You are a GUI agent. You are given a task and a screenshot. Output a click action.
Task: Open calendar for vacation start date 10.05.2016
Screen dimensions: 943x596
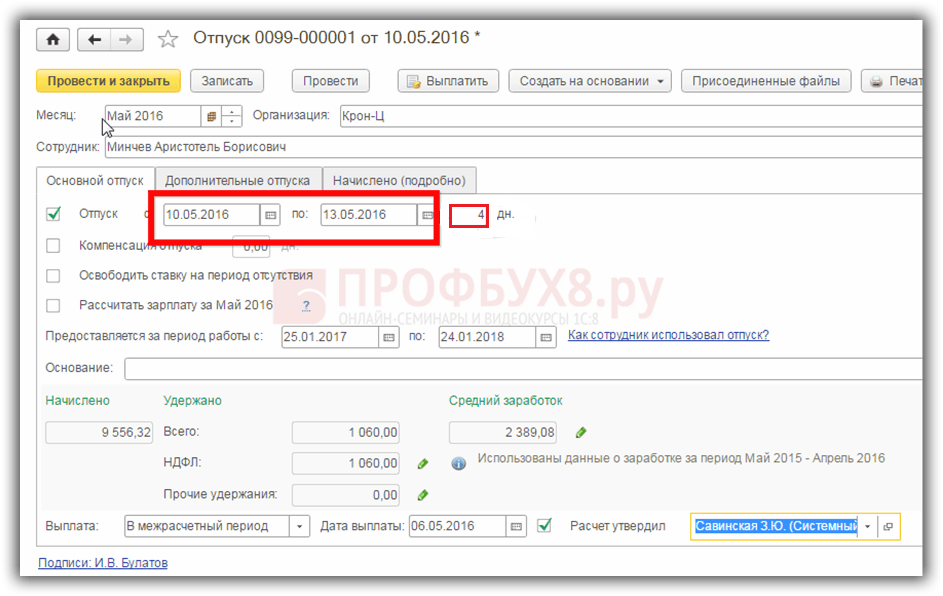[271, 215]
